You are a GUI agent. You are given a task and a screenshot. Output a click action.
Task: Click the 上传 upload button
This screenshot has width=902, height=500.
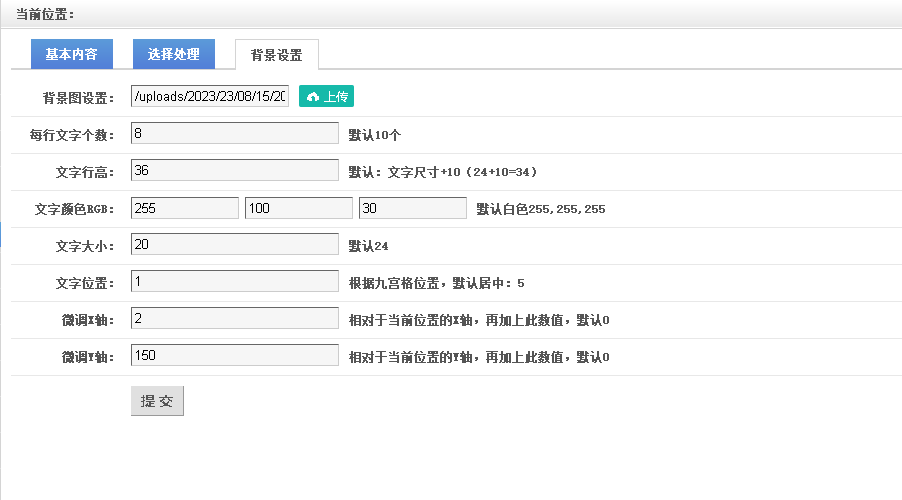326,96
